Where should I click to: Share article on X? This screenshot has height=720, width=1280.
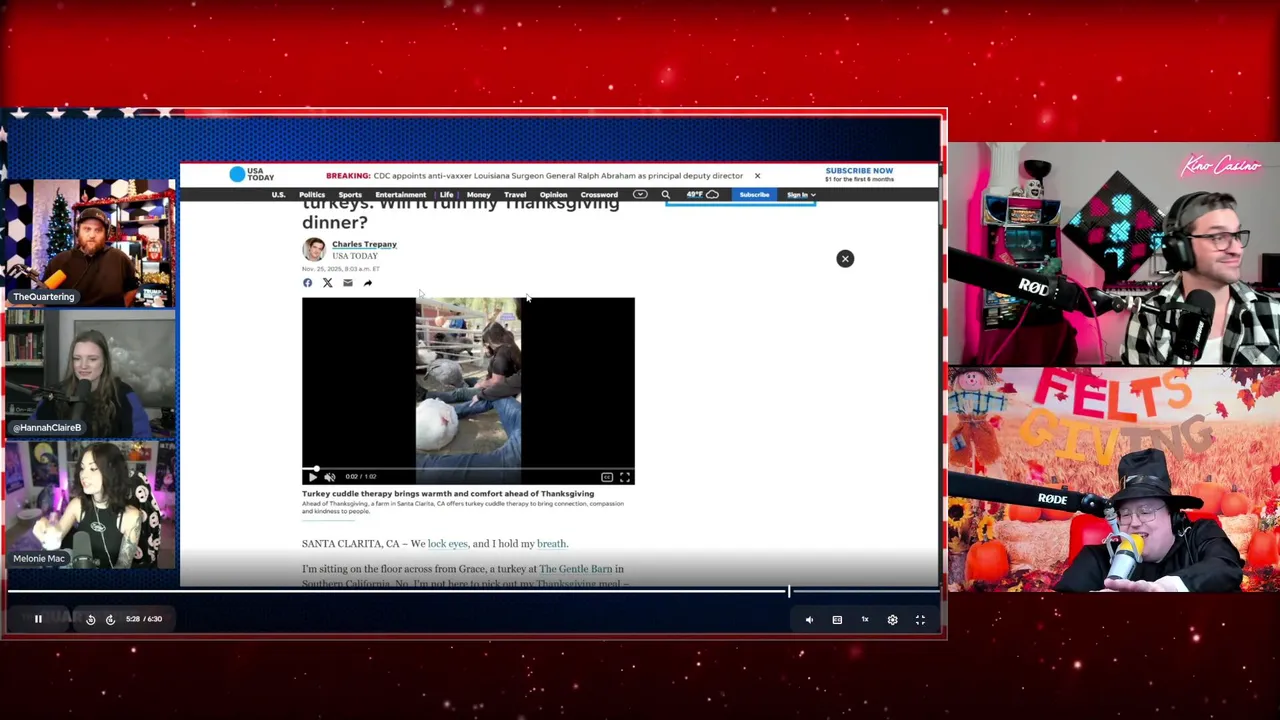pos(327,283)
